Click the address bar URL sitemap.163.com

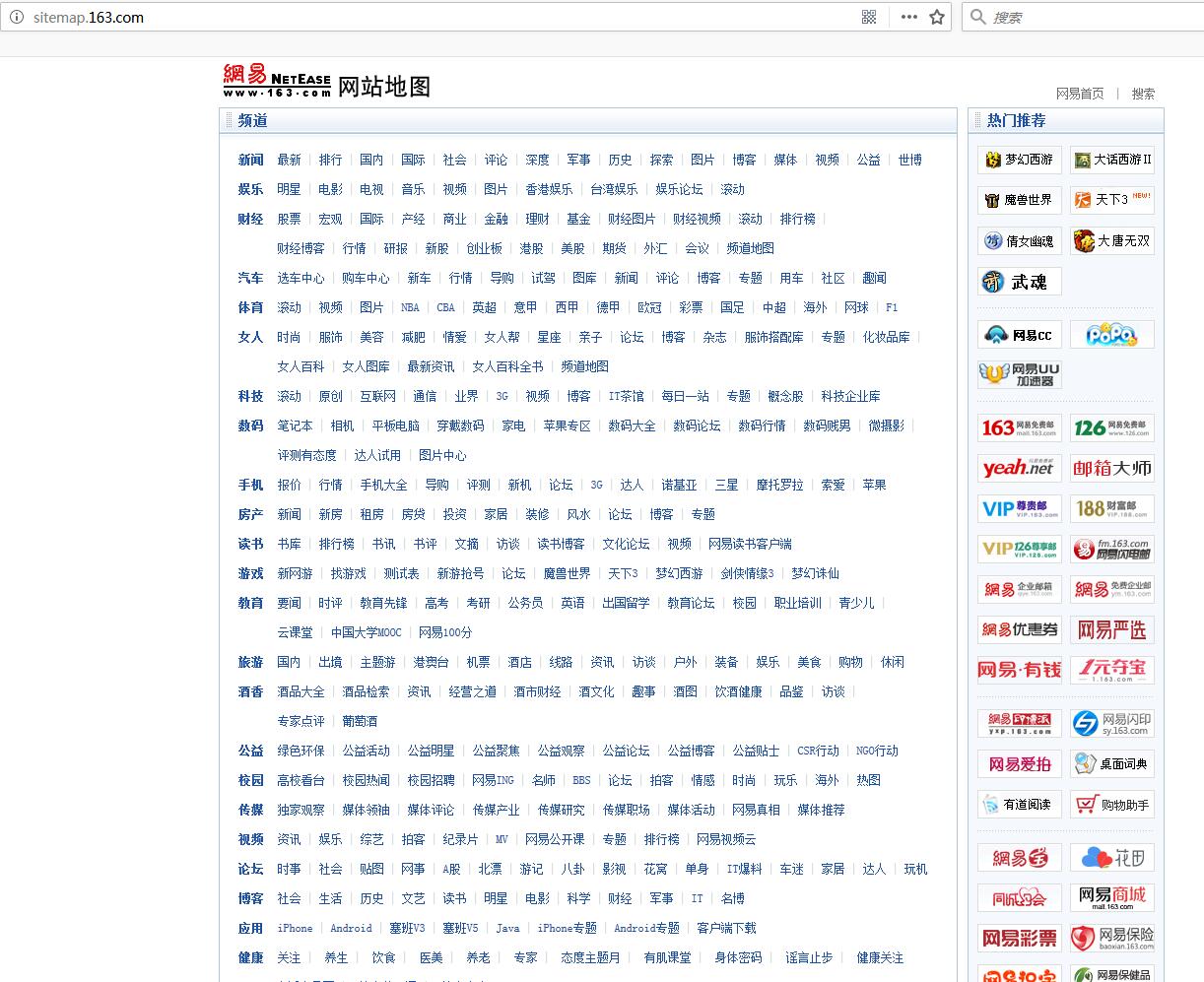point(88,18)
